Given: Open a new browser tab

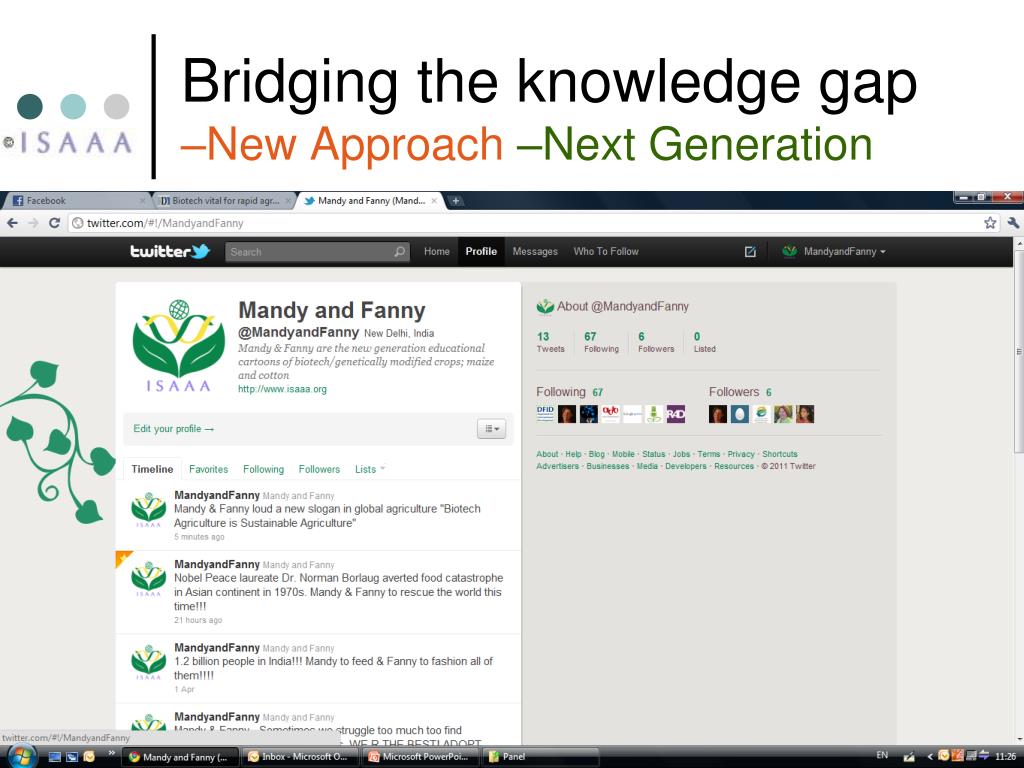Looking at the screenshot, I should coord(456,200).
